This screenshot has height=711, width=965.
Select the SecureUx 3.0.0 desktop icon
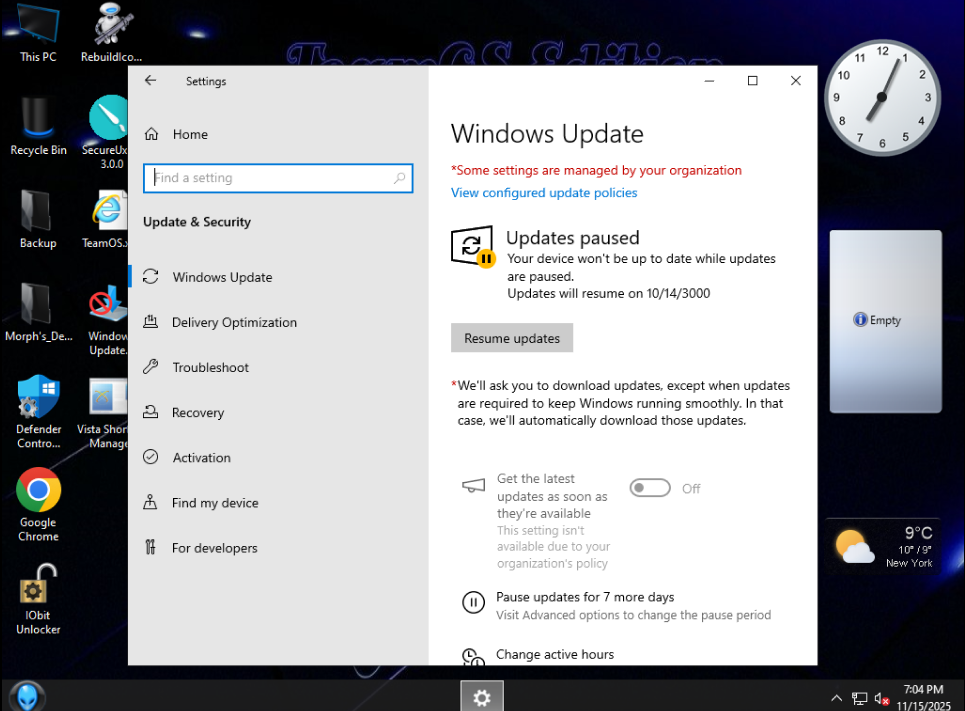click(106, 132)
